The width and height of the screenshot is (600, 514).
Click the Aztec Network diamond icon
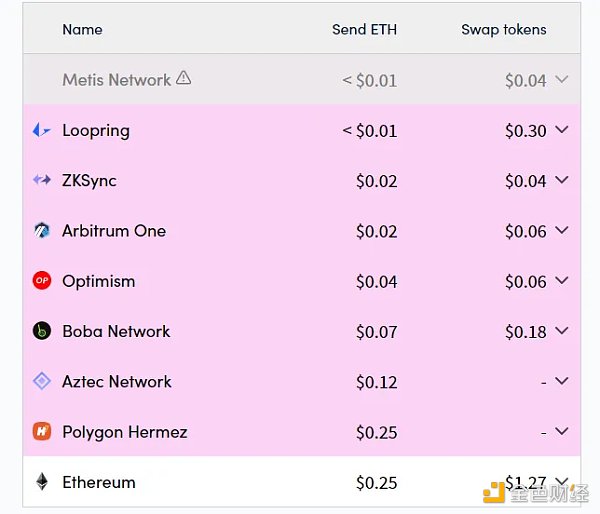[x=42, y=381]
